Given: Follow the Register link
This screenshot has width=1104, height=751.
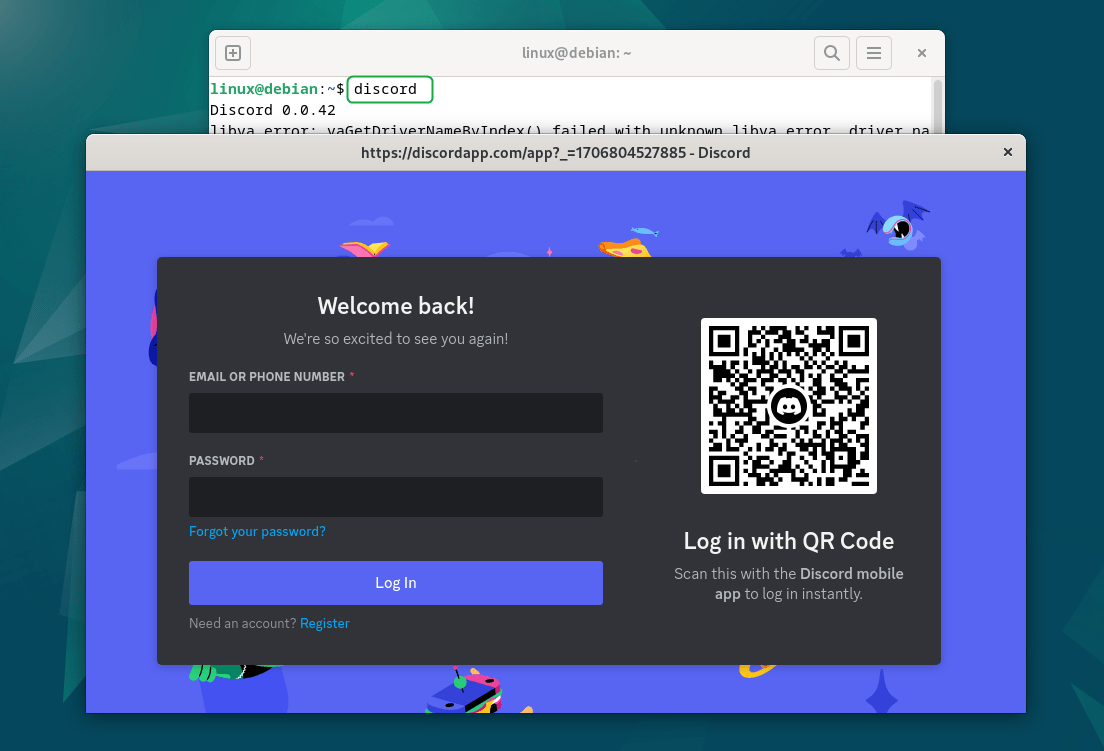Looking at the screenshot, I should (x=325, y=623).
